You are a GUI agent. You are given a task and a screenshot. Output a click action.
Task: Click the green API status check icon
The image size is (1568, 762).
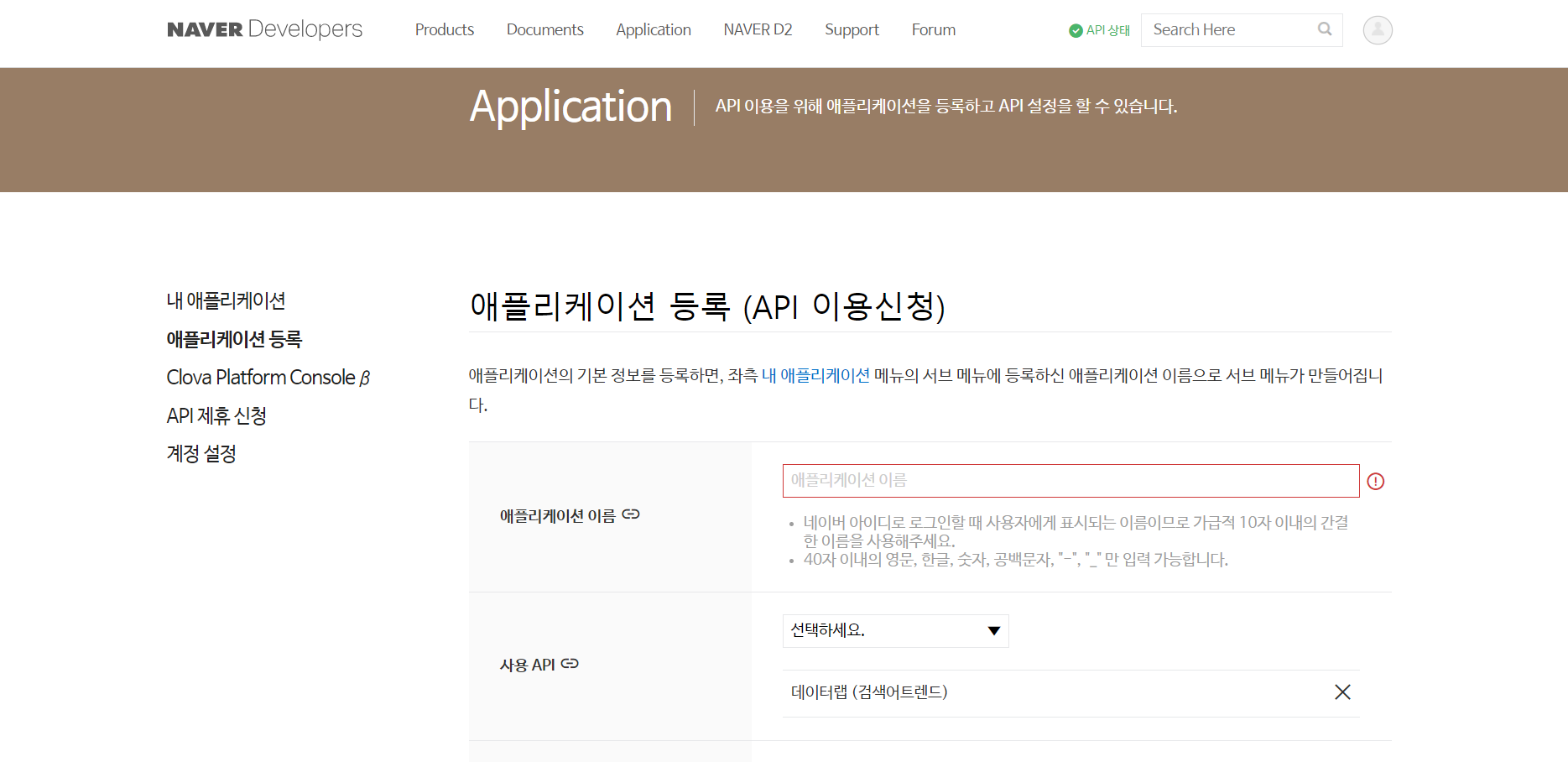click(x=1076, y=30)
